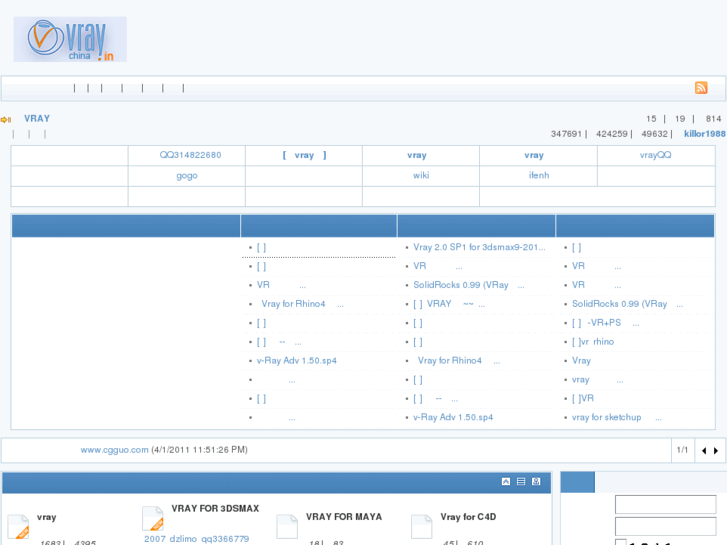Click the page icon beside VRAY FOR 3DSMAX
727x545 pixels.
[153, 519]
